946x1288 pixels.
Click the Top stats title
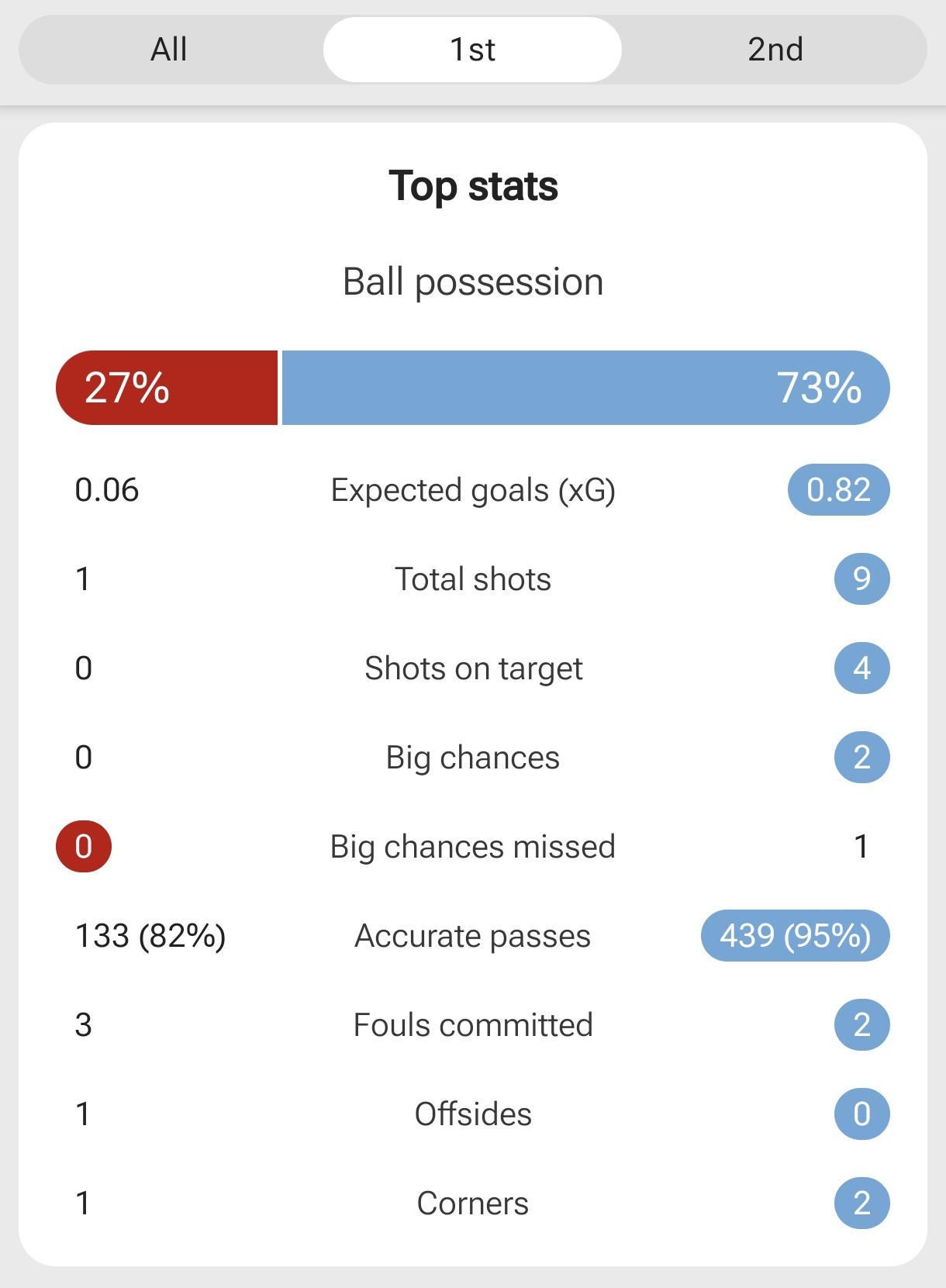click(473, 186)
